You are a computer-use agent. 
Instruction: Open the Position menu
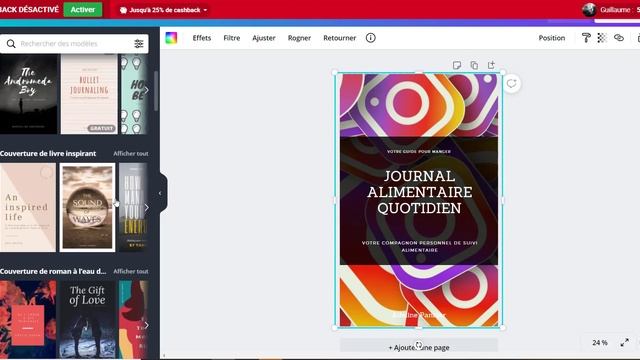[551, 38]
